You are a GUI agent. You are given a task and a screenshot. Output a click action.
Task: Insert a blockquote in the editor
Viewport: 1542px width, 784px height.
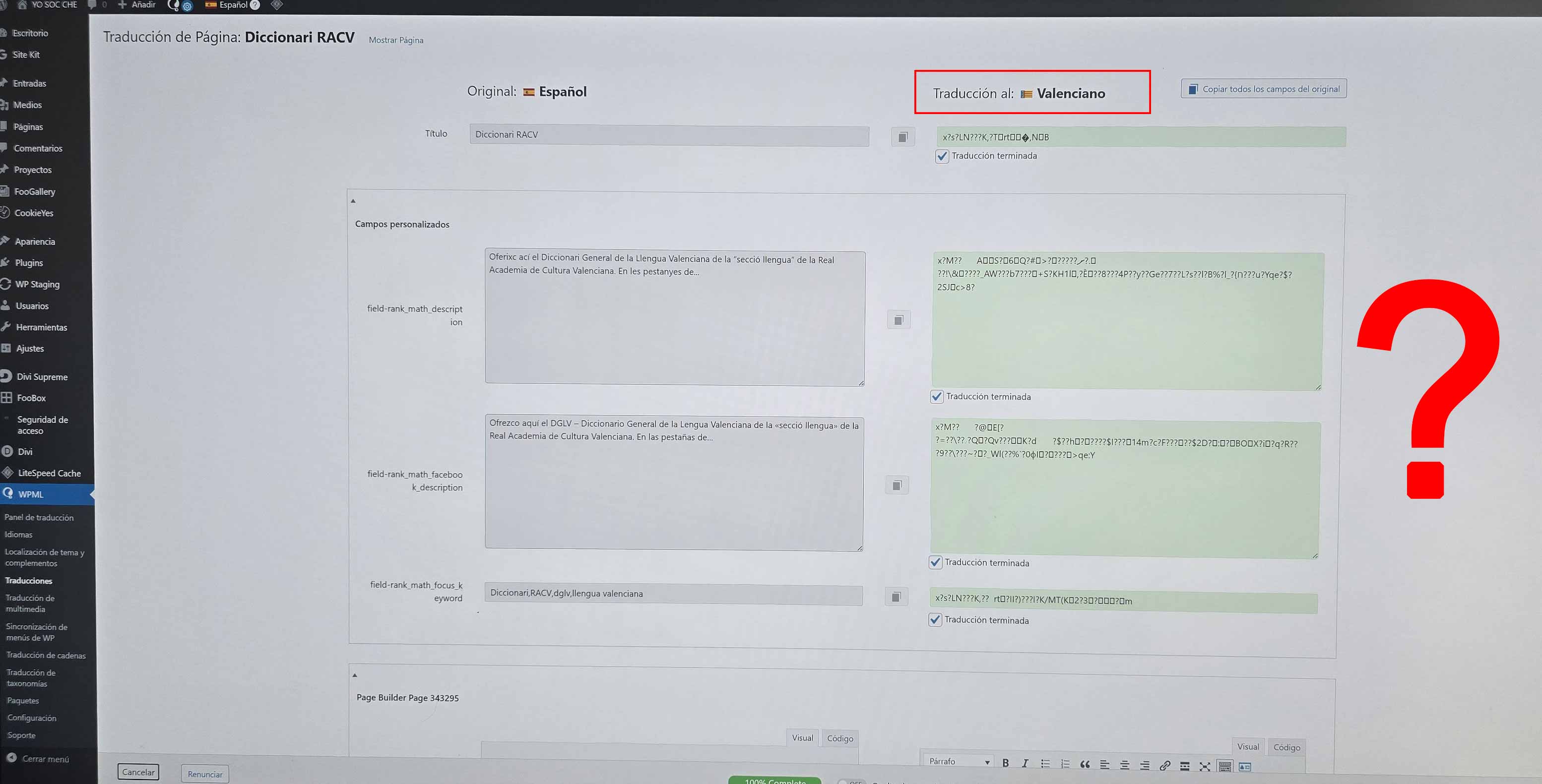pyautogui.click(x=1085, y=764)
